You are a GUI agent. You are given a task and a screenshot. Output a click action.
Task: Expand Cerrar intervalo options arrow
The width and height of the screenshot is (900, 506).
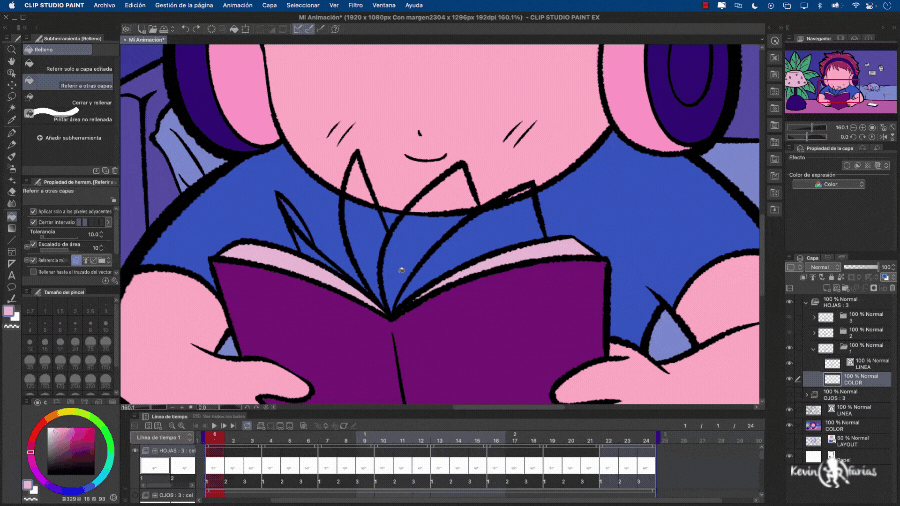pos(108,222)
